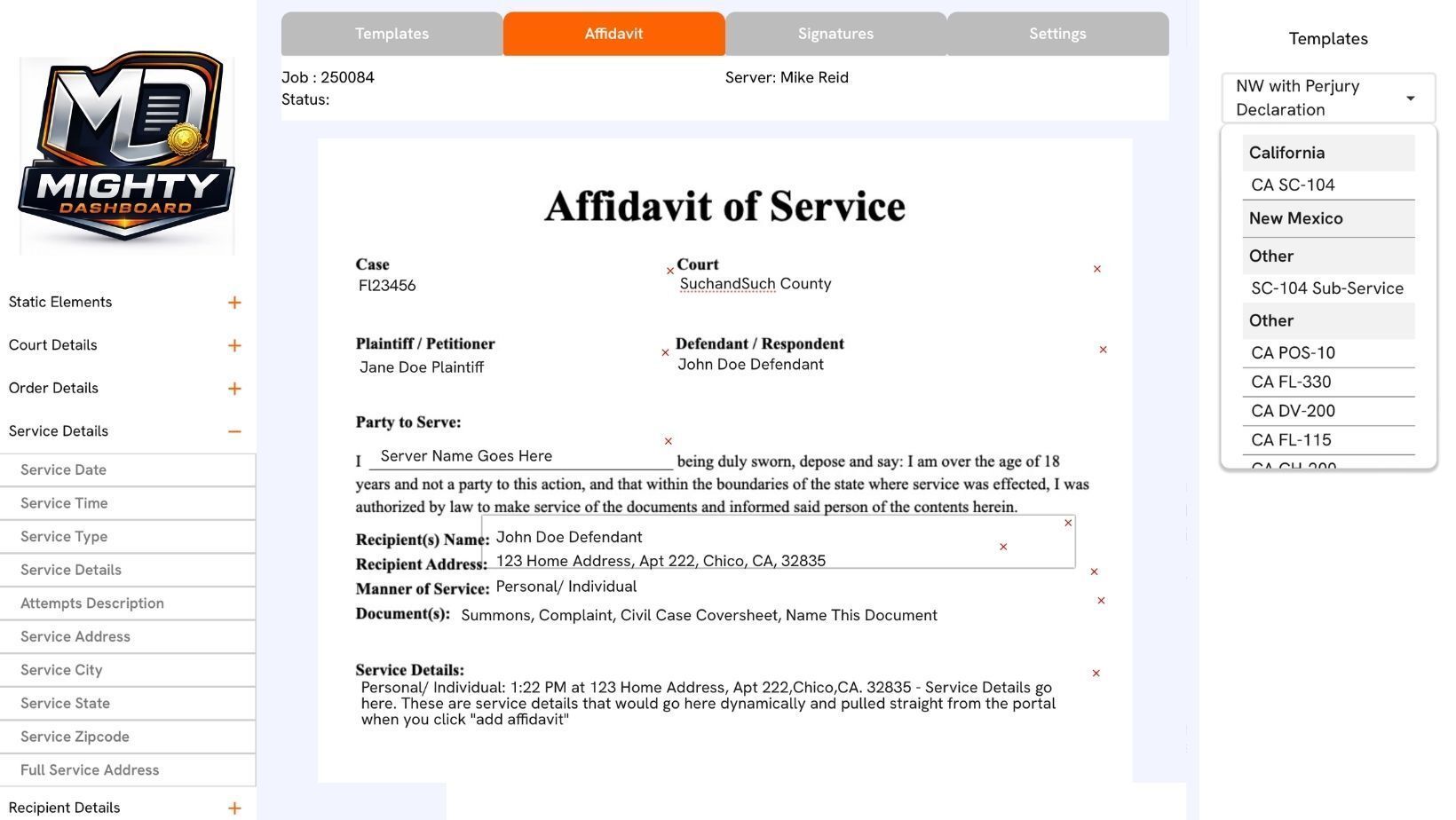Go to the Settings tab
This screenshot has width=1456, height=820.
click(x=1058, y=34)
